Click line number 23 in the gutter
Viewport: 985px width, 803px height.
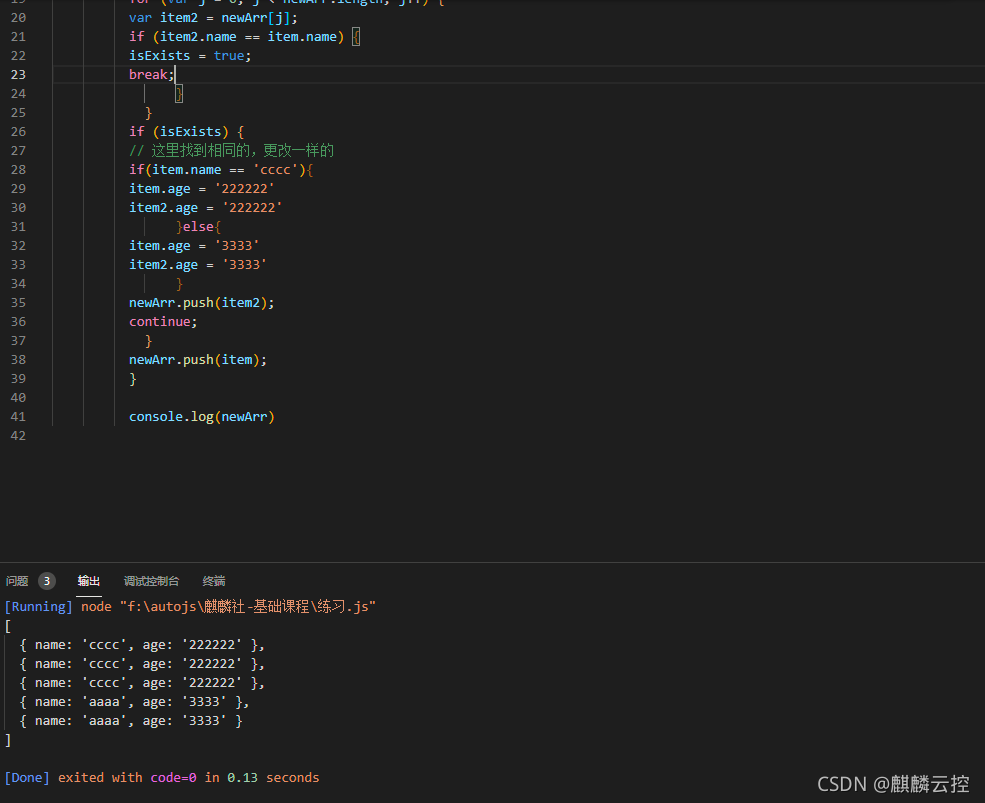pos(18,74)
